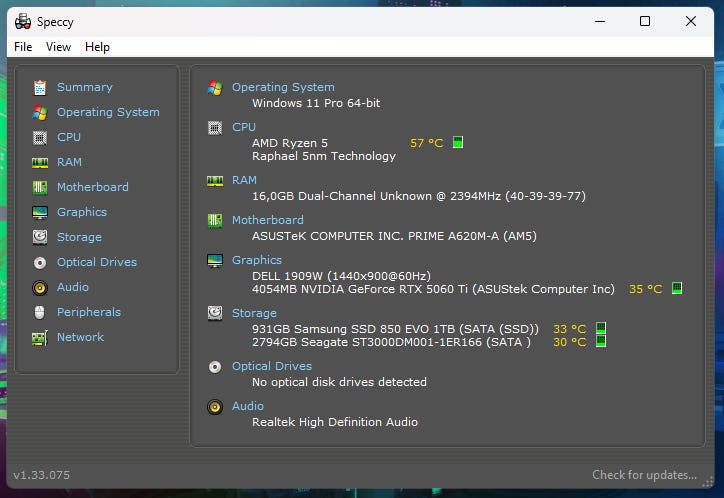The height and width of the screenshot is (498, 724).
Task: Click Windows 11 Pro 64-bit text
Action: (316, 103)
